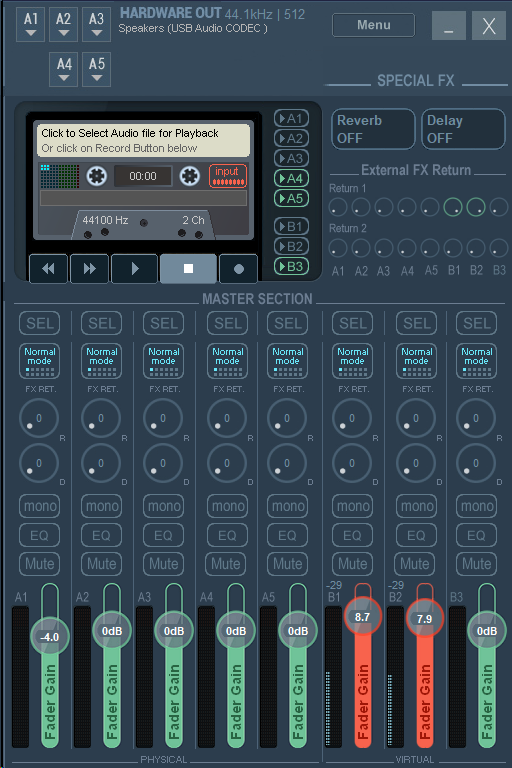Toggle recorder routing to A3
Image resolution: width=512 pixels, height=768 pixels.
[292, 159]
